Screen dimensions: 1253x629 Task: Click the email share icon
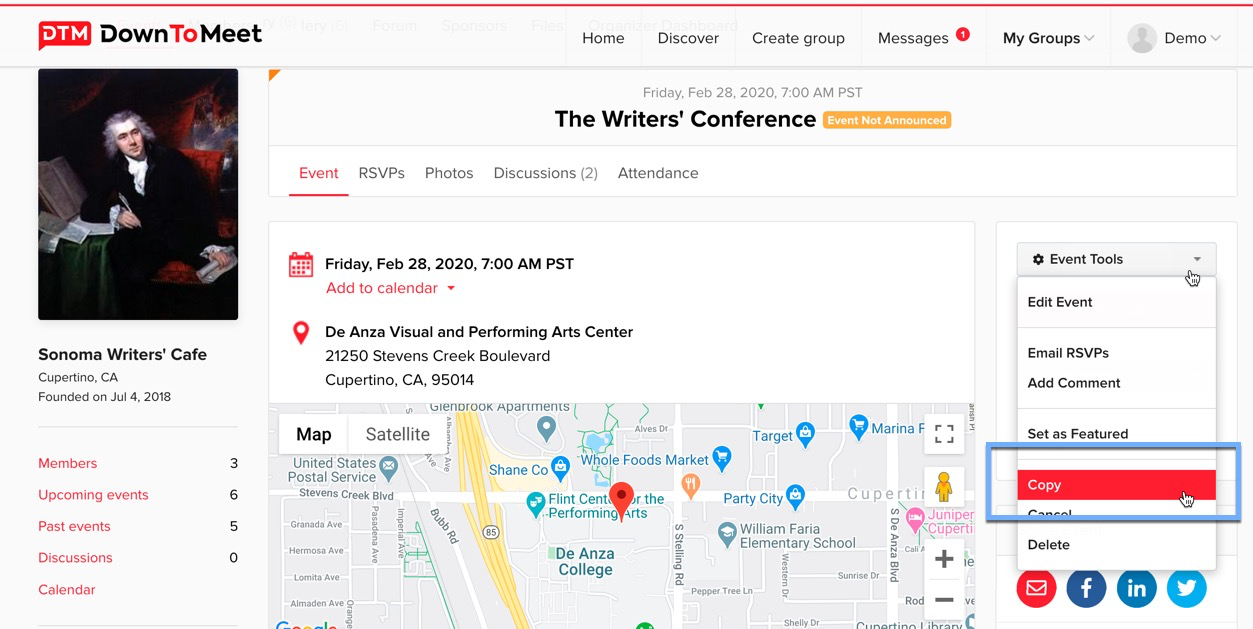1036,588
